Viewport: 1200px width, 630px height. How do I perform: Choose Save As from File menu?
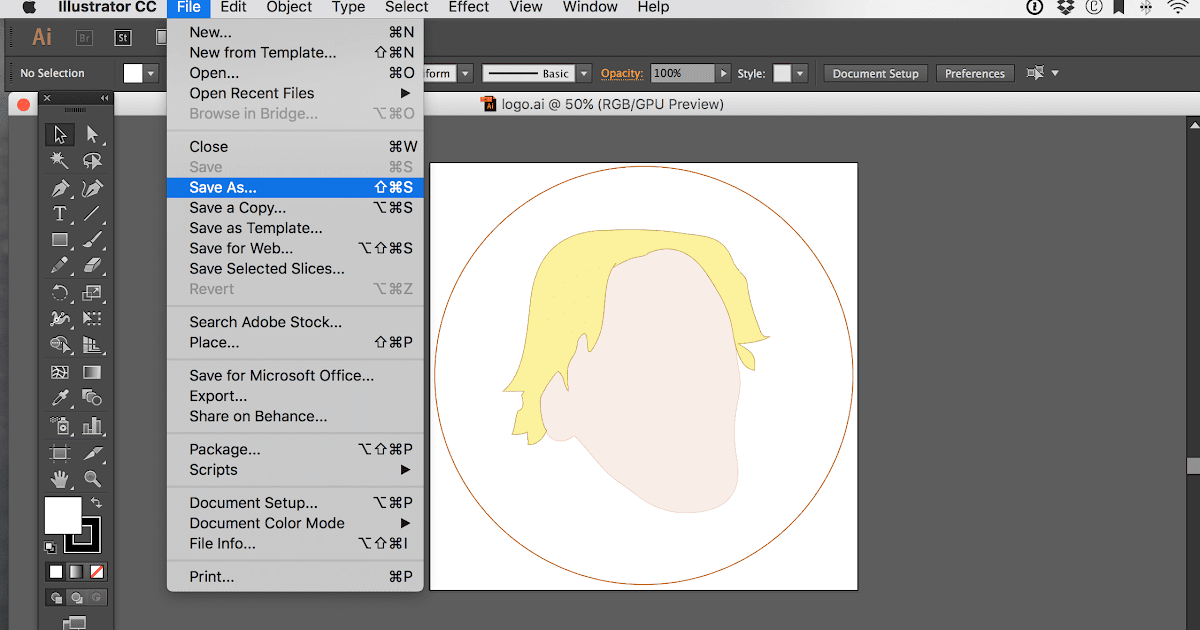[223, 187]
